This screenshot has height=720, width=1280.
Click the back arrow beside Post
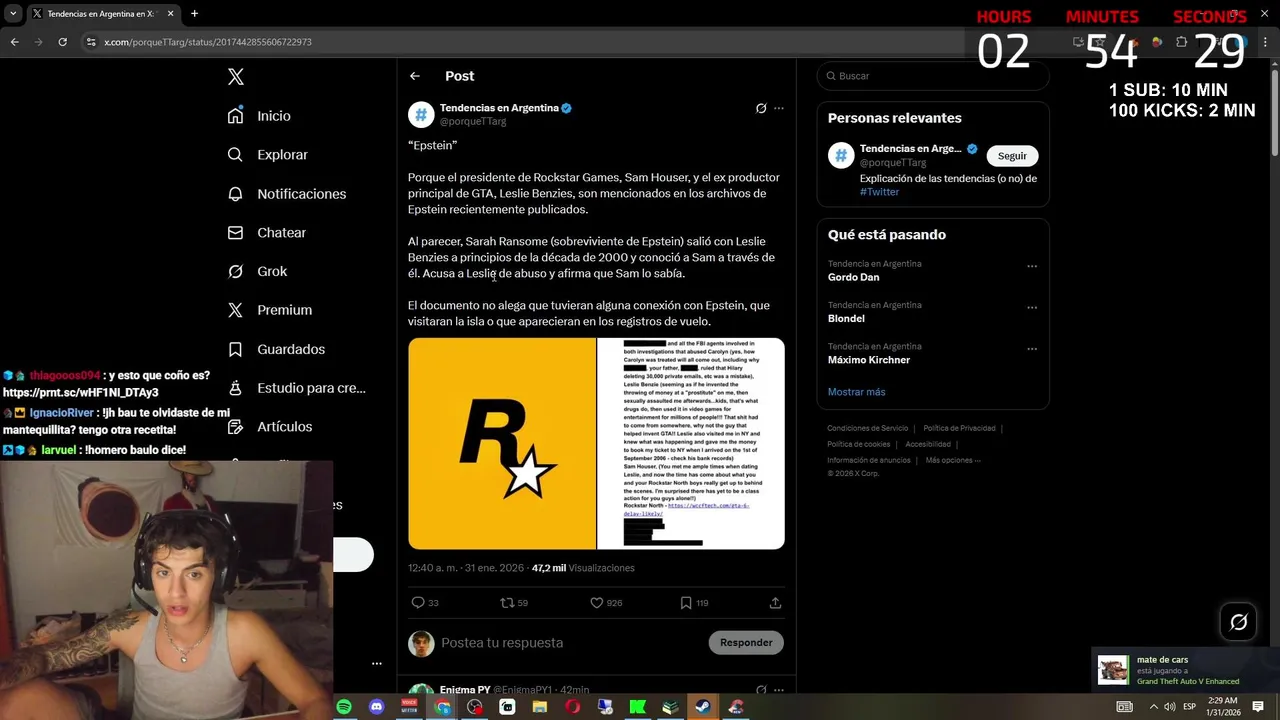(415, 76)
